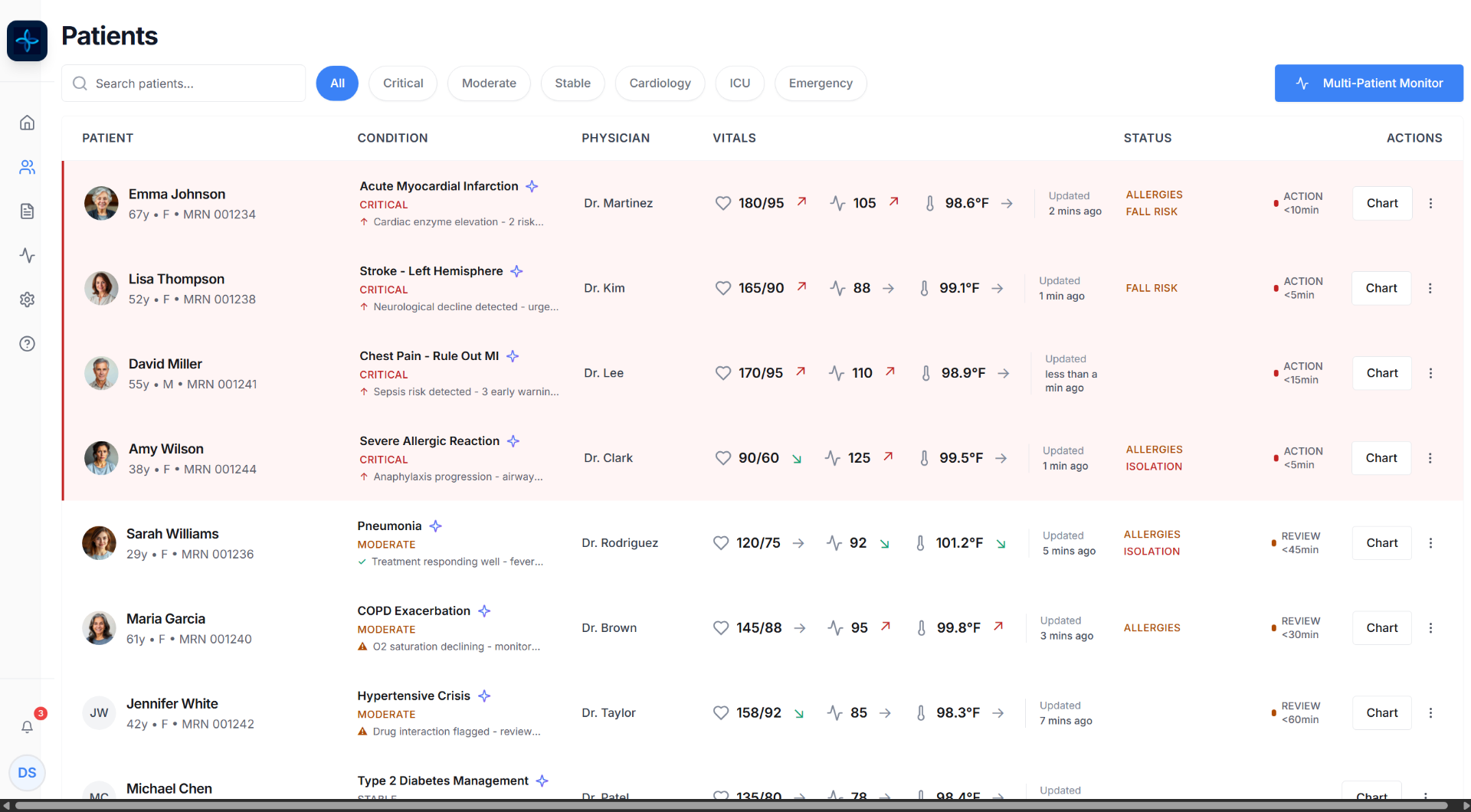Image resolution: width=1471 pixels, height=812 pixels.
Task: Open more options for David Miller
Action: [x=1430, y=373]
